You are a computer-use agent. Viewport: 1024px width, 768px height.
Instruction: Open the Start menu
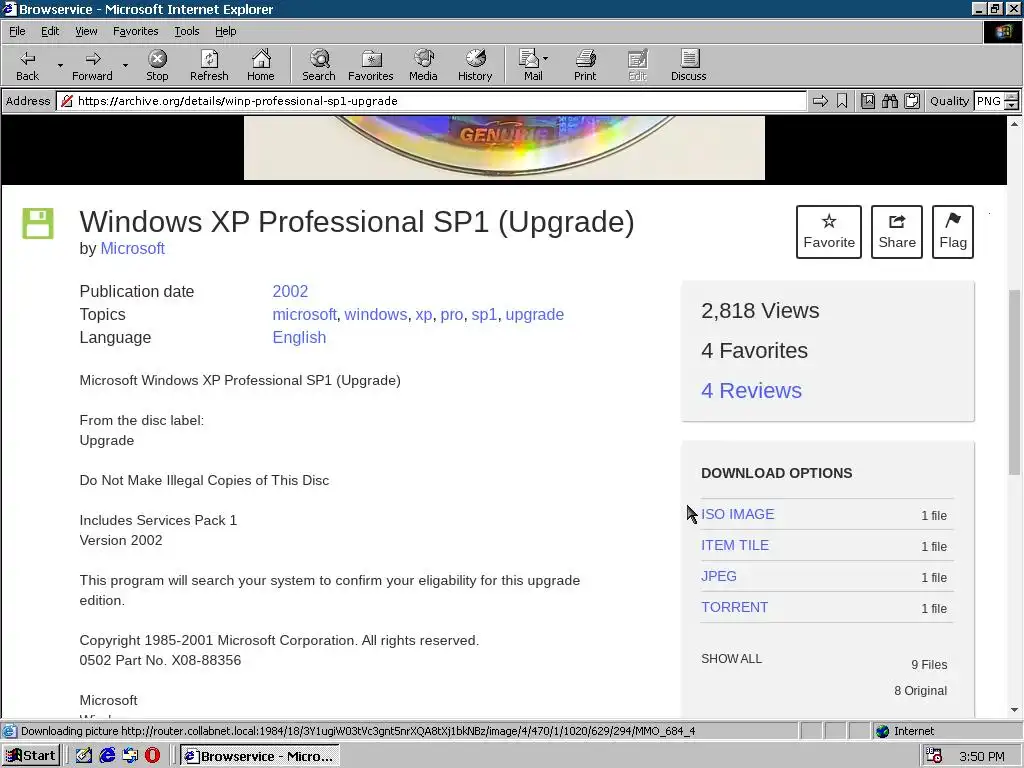(x=31, y=756)
